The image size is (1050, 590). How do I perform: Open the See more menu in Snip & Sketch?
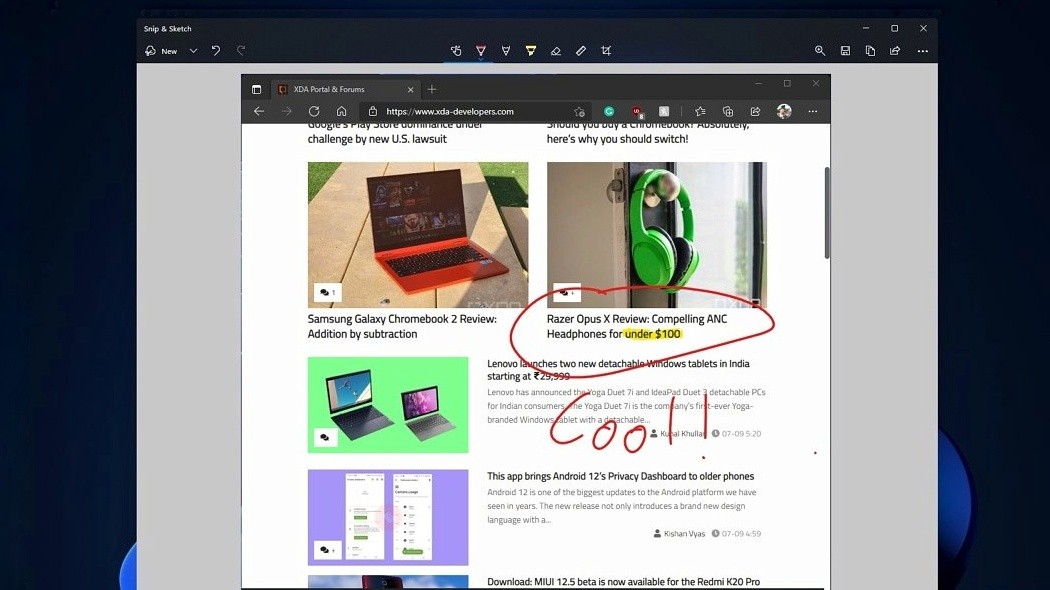pos(923,51)
